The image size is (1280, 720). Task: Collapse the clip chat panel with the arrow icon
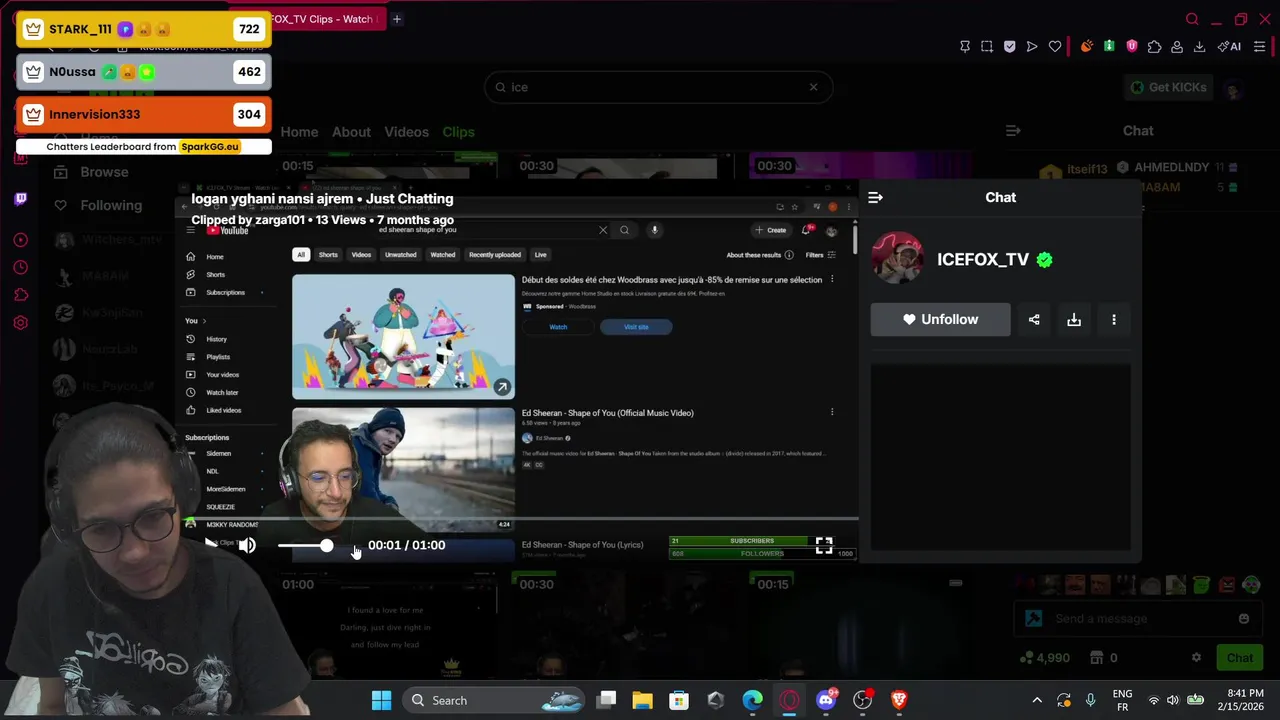(x=875, y=198)
